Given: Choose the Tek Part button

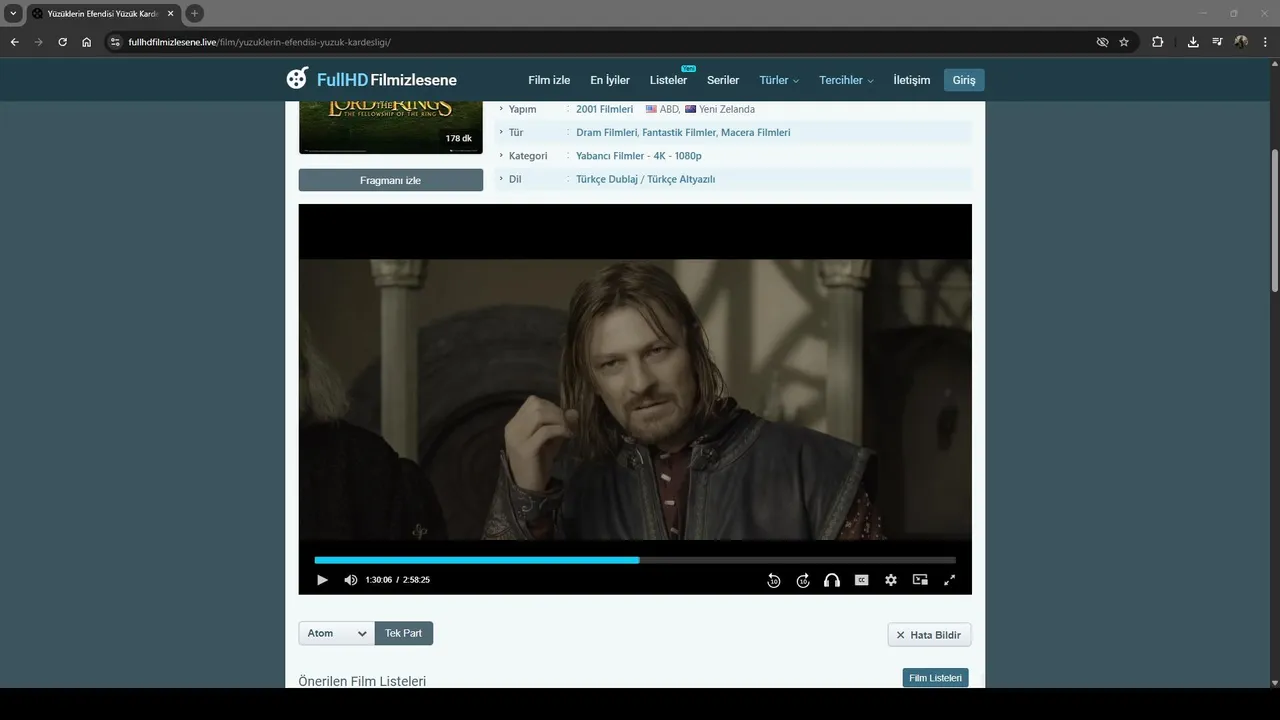Looking at the screenshot, I should pos(404,633).
